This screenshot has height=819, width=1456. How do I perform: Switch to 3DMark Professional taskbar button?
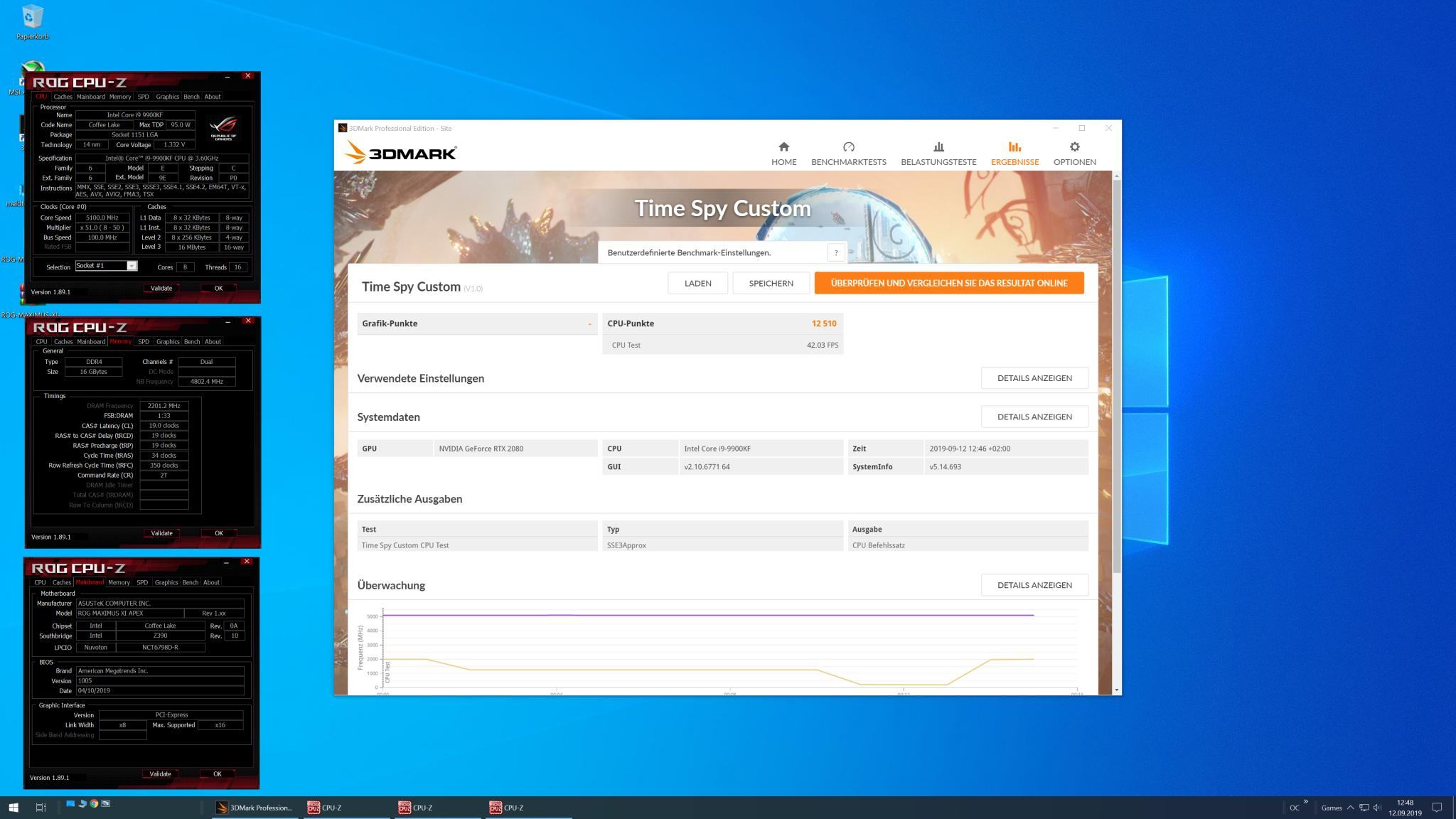pos(255,808)
